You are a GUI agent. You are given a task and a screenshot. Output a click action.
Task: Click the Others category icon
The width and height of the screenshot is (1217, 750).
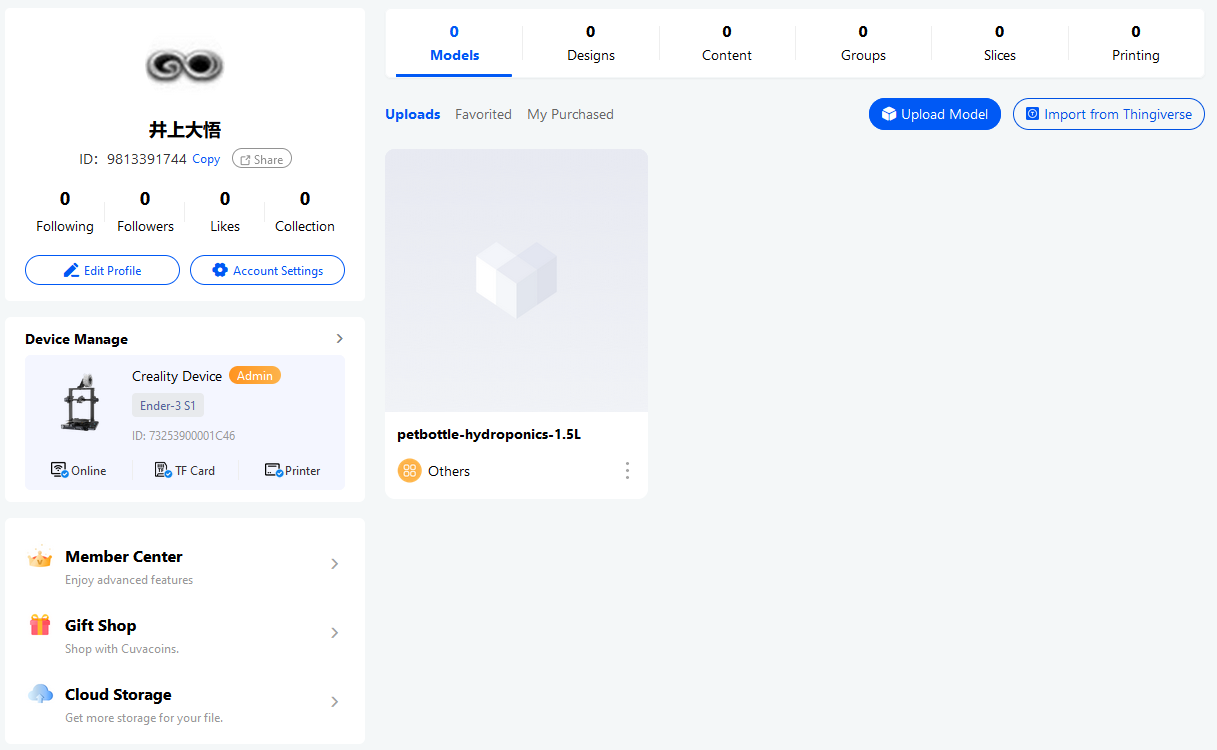(409, 470)
